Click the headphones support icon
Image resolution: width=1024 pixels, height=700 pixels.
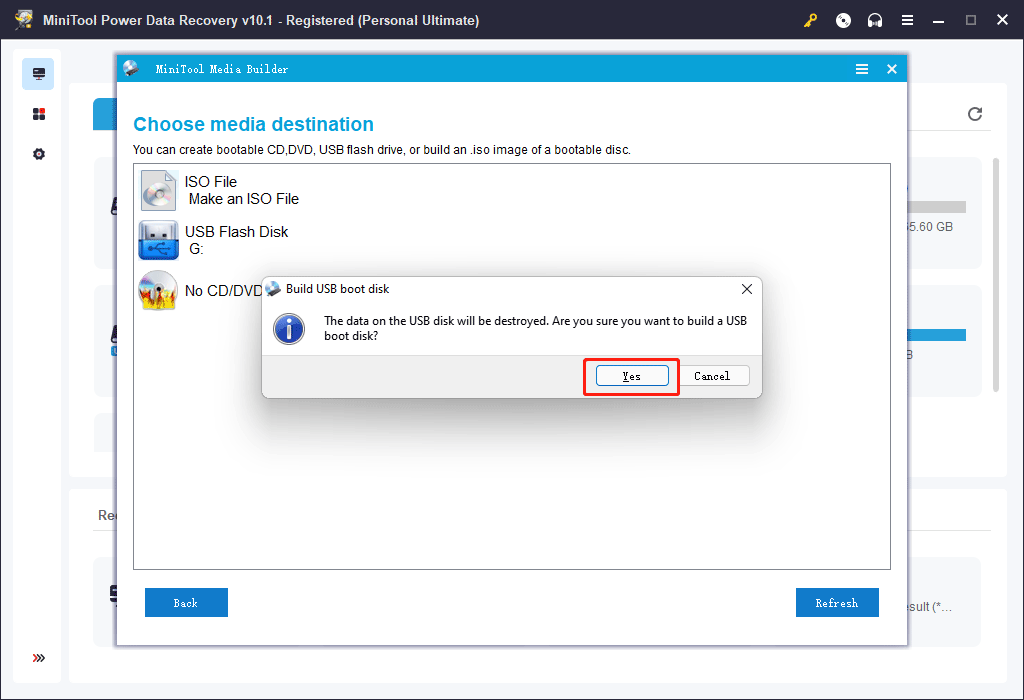coord(875,20)
